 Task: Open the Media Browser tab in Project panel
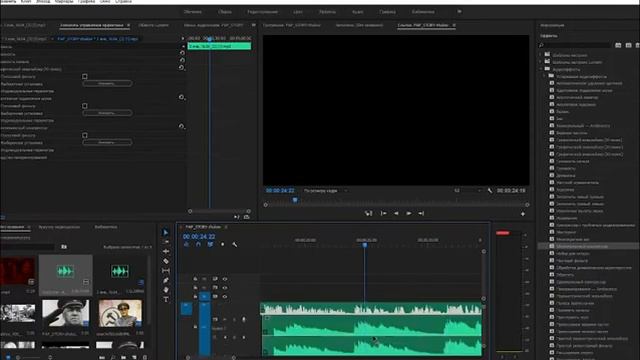click(x=59, y=227)
